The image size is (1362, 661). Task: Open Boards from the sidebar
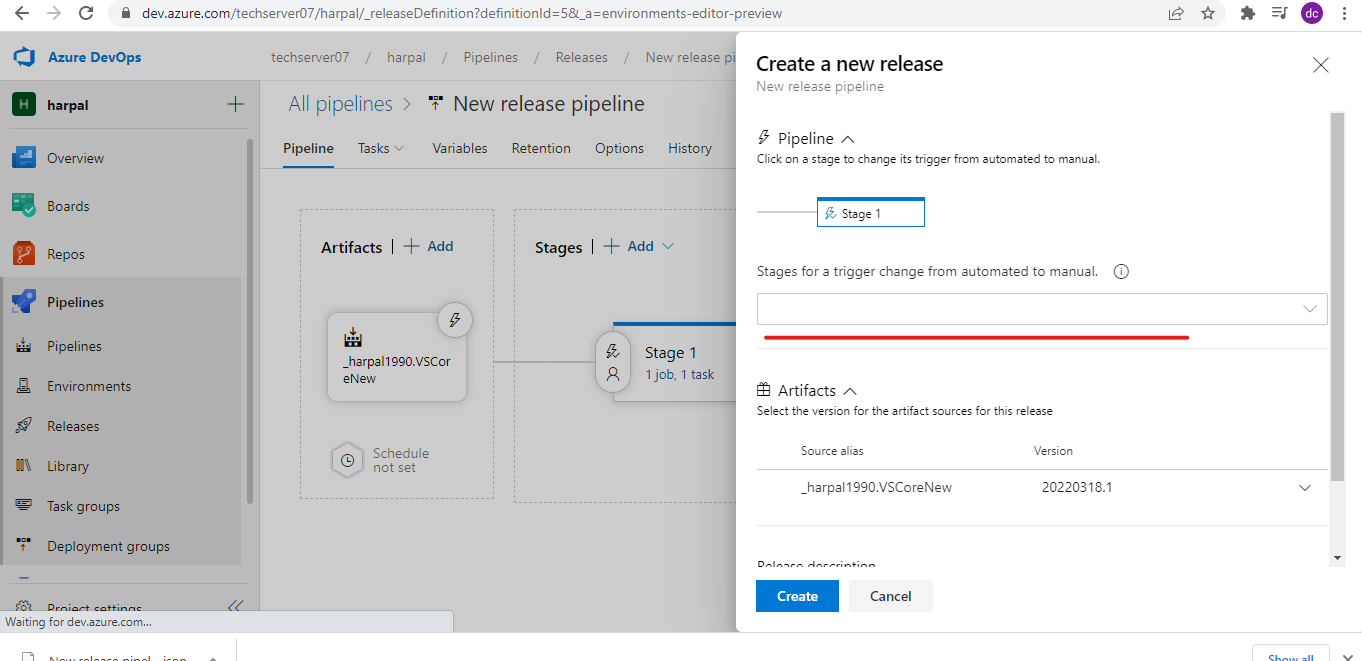tap(68, 206)
